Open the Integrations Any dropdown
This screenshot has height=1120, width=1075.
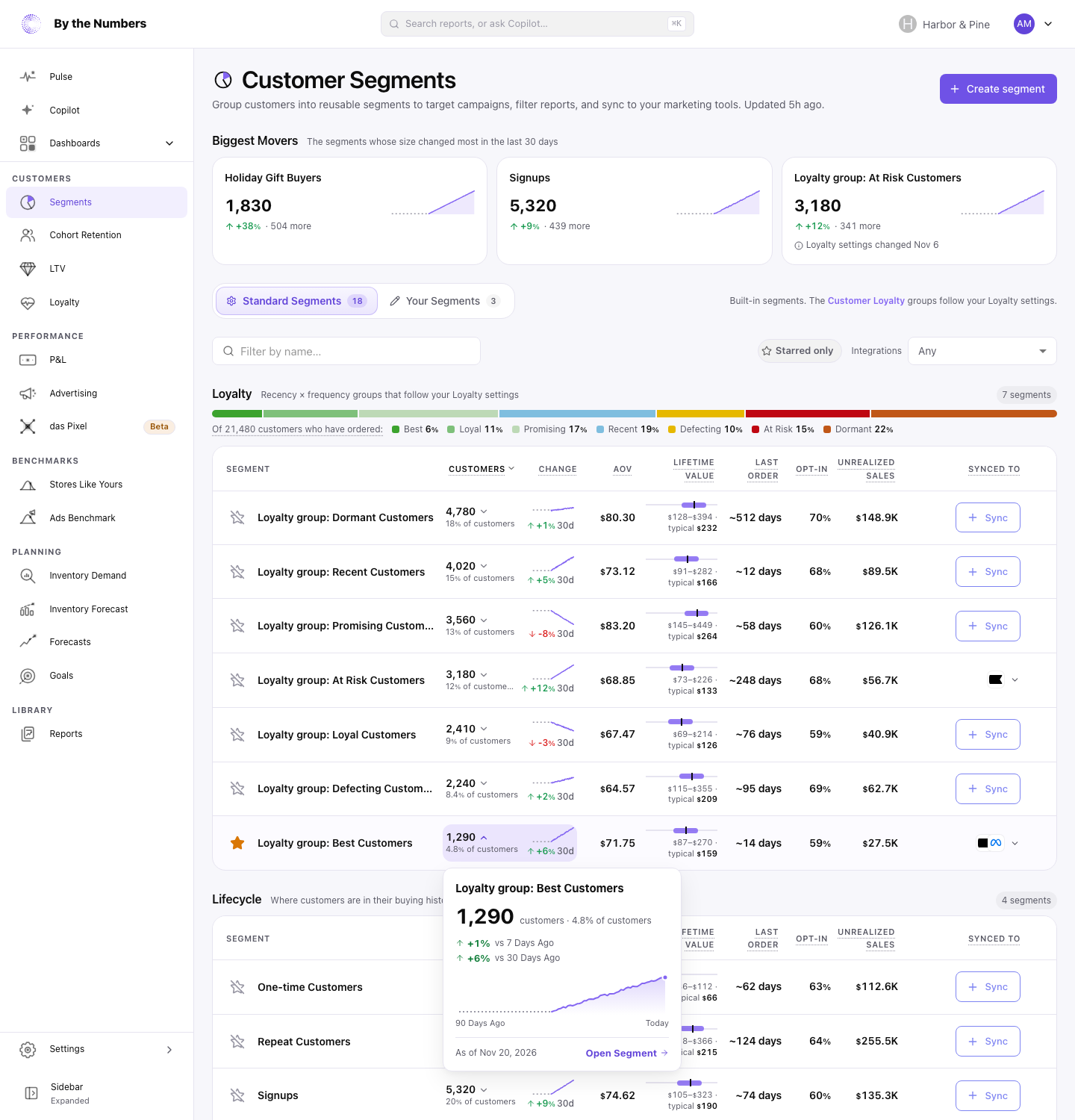982,351
